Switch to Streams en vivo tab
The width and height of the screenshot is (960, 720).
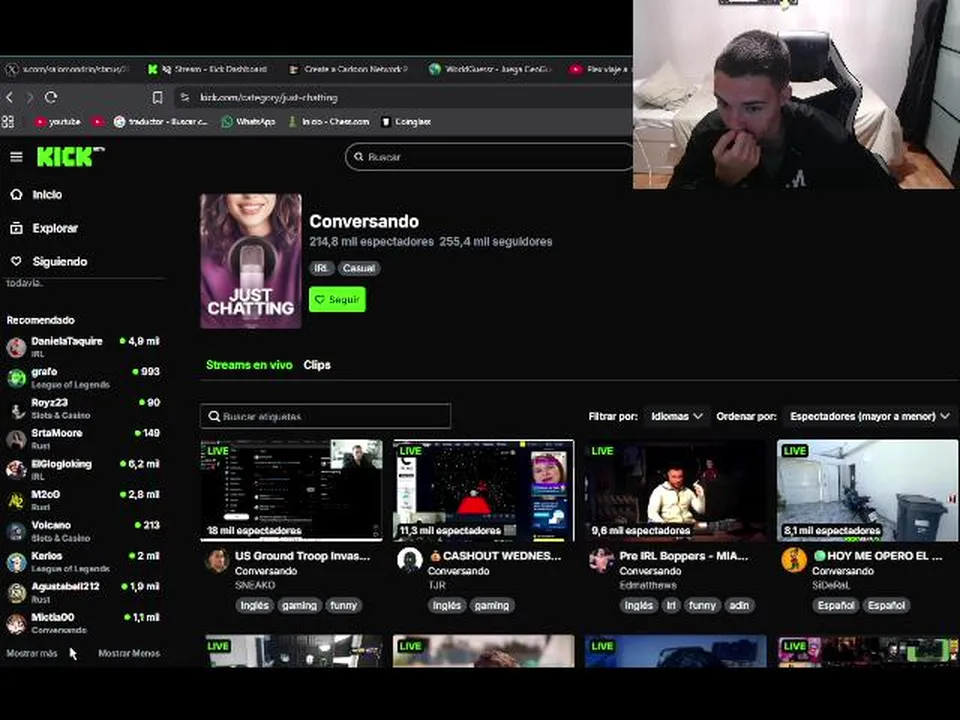tap(249, 365)
